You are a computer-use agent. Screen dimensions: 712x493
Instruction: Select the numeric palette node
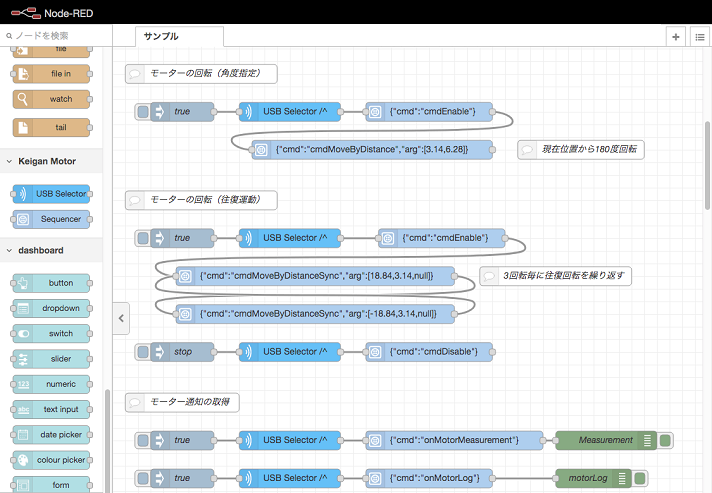coord(51,384)
